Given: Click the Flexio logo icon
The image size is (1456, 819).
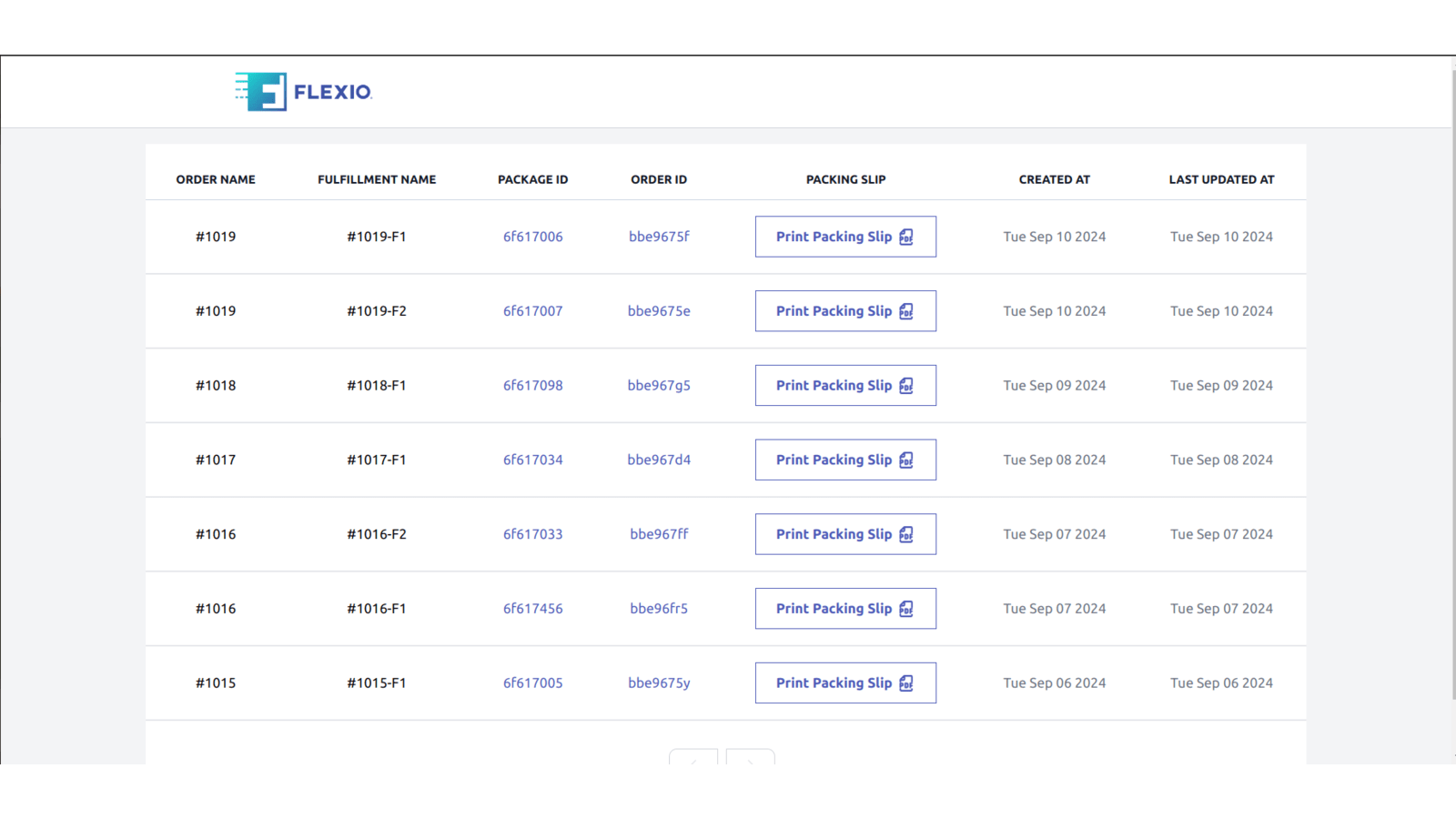Looking at the screenshot, I should point(261,90).
